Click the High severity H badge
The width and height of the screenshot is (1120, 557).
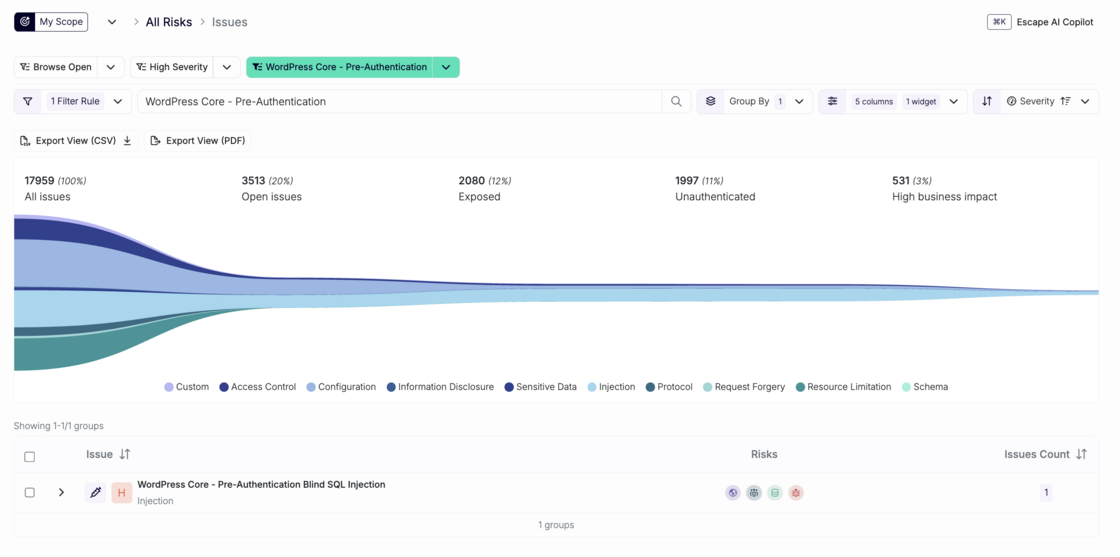point(121,492)
